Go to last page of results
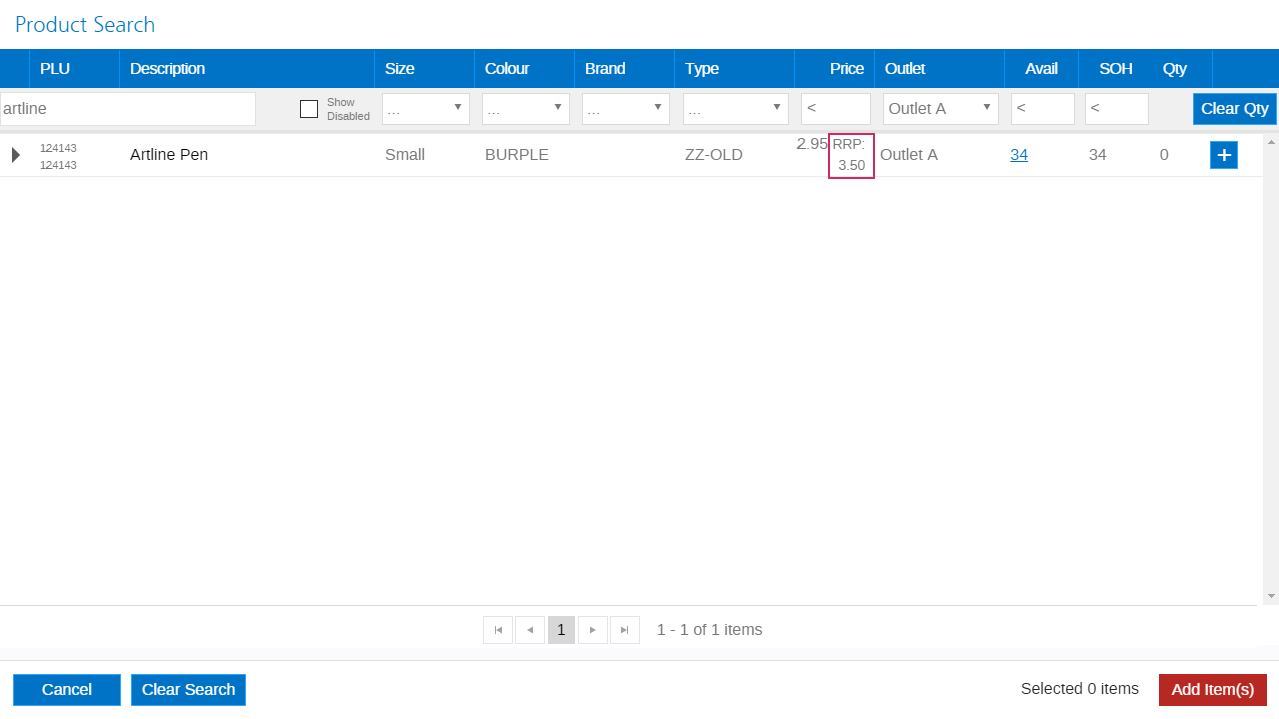Screen dimensions: 1279x719 tap(625, 630)
